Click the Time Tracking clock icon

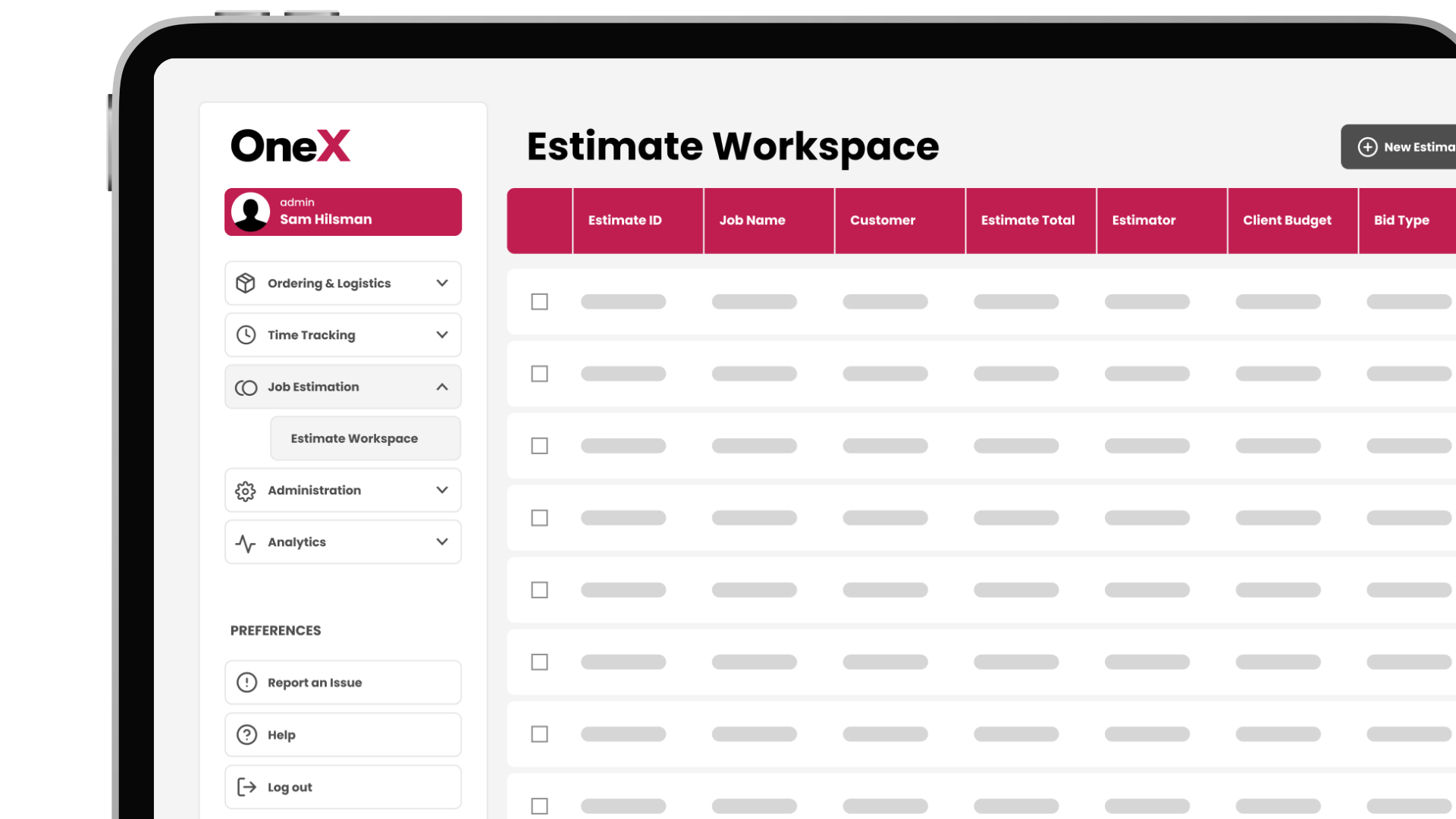point(245,334)
